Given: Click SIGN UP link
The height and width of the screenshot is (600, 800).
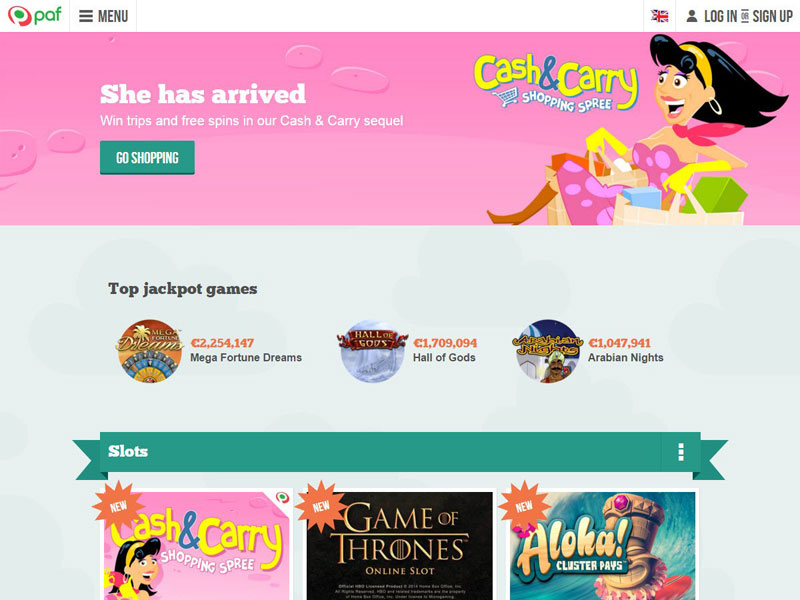Looking at the screenshot, I should coord(772,16).
